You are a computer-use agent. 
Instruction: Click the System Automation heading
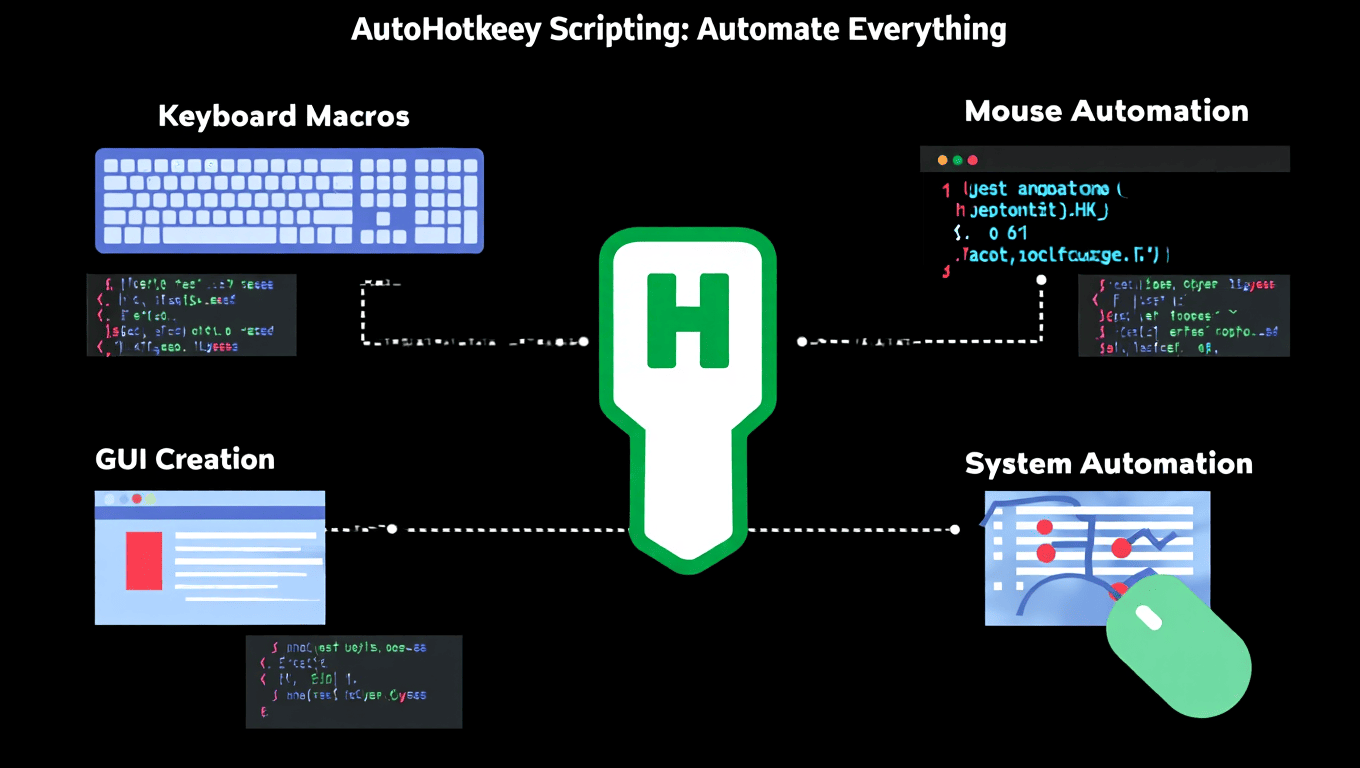1109,464
